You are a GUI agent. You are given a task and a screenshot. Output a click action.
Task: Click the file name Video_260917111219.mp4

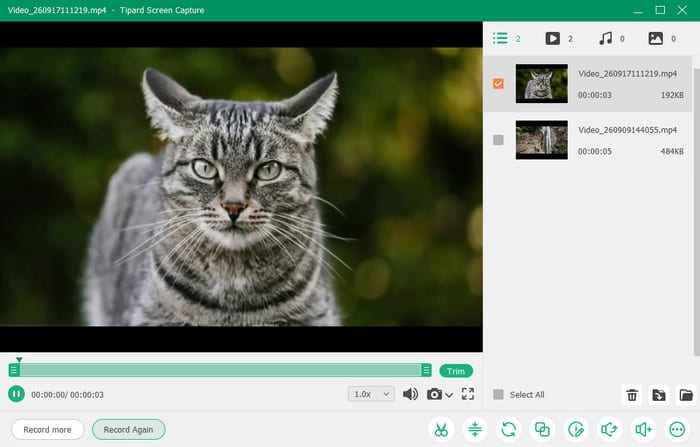pos(627,74)
